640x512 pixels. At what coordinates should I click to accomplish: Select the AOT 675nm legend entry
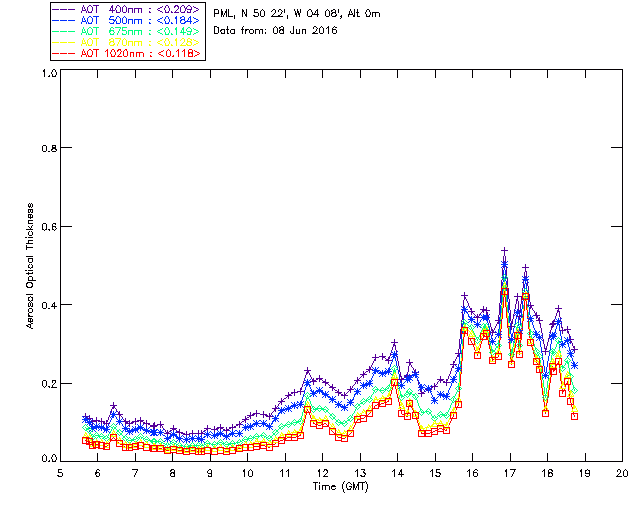(x=127, y=31)
